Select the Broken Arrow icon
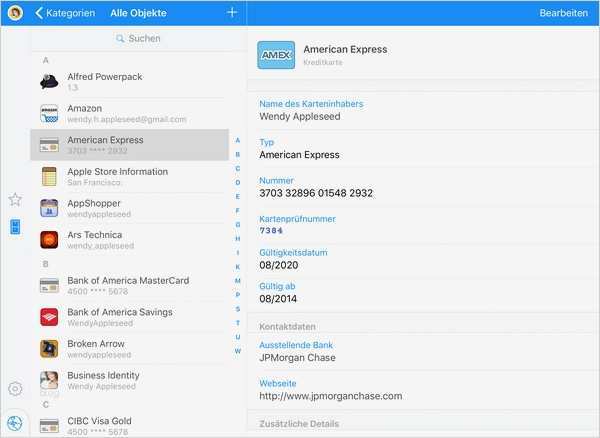Image resolution: width=600 pixels, height=438 pixels. point(49,348)
